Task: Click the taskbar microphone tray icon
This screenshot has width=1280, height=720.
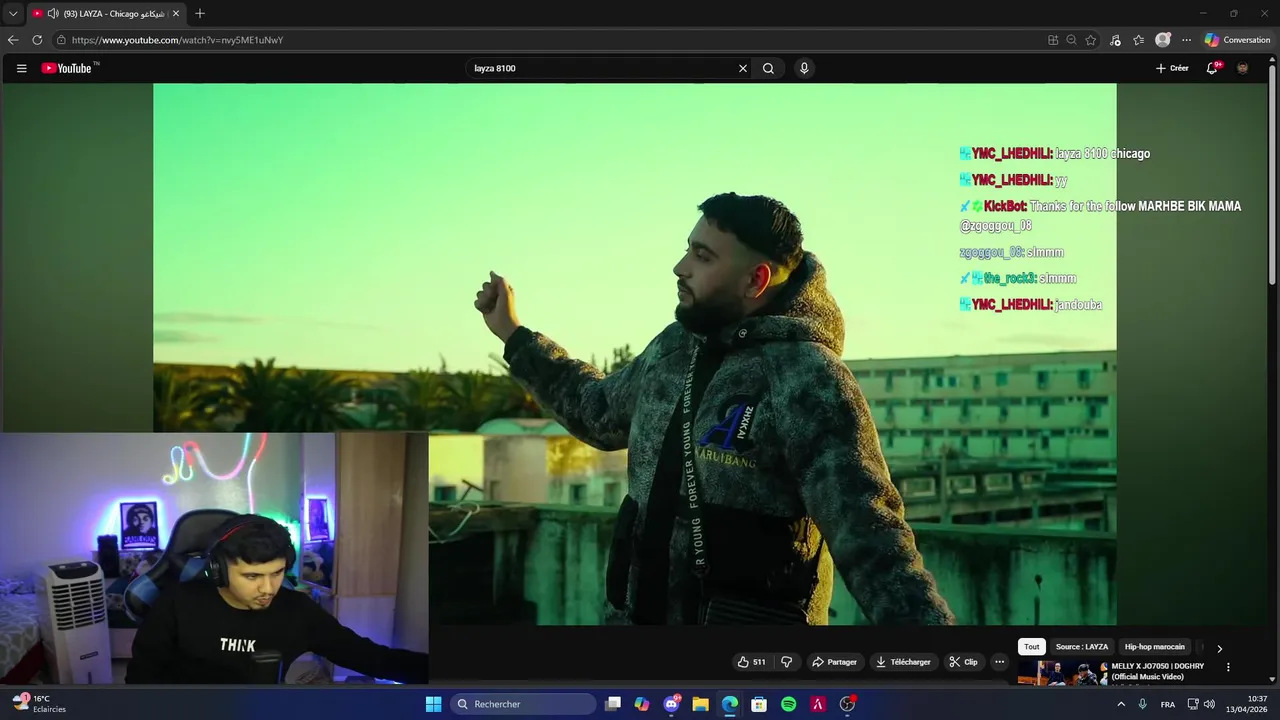Action: click(x=1142, y=704)
